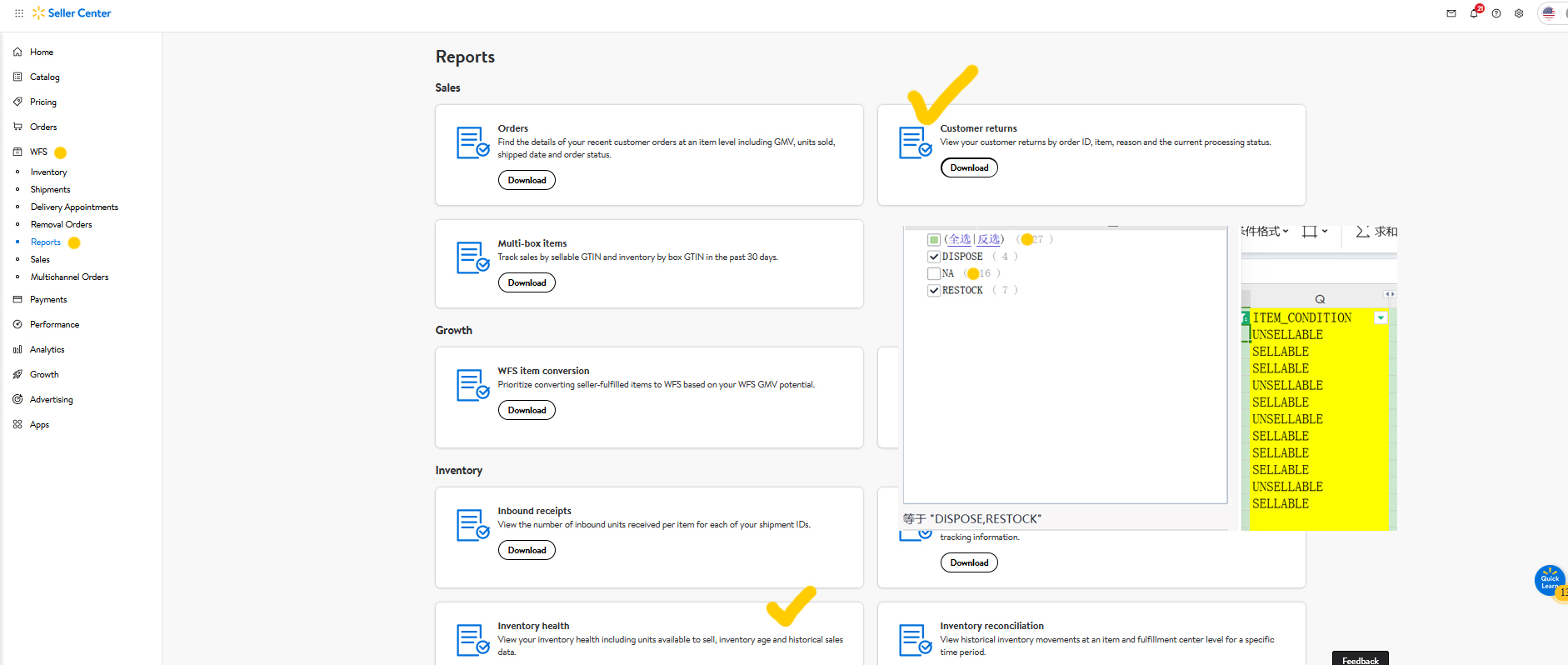
Task: Open the Quick Learn floating badge
Action: 1550,581
